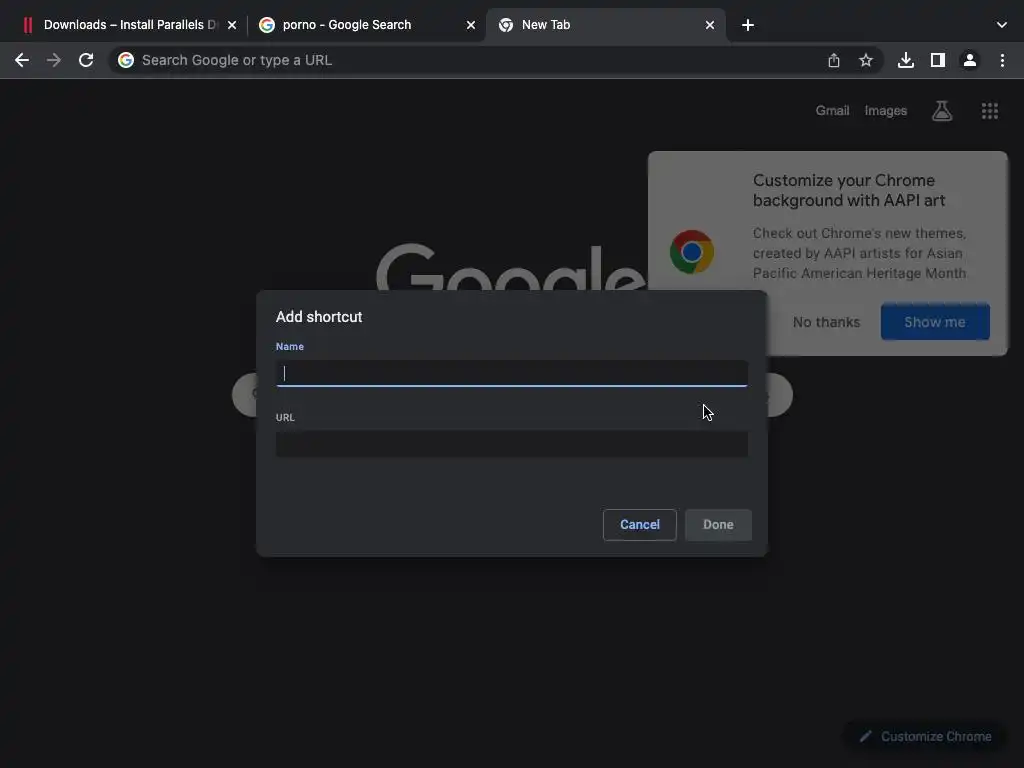The height and width of the screenshot is (768, 1024).
Task: Close the Downloads Parallels tab
Action: coord(232,25)
